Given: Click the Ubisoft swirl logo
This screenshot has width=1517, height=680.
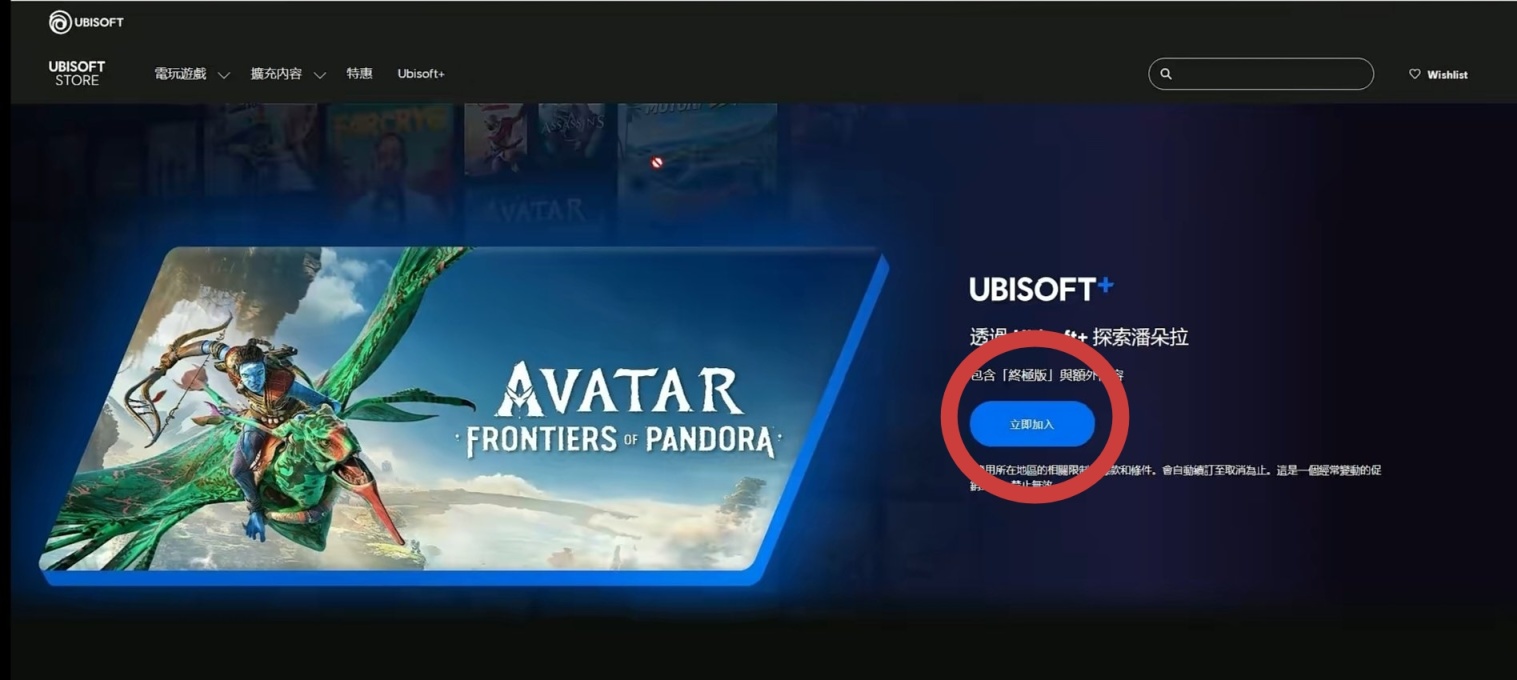Looking at the screenshot, I should [60, 22].
